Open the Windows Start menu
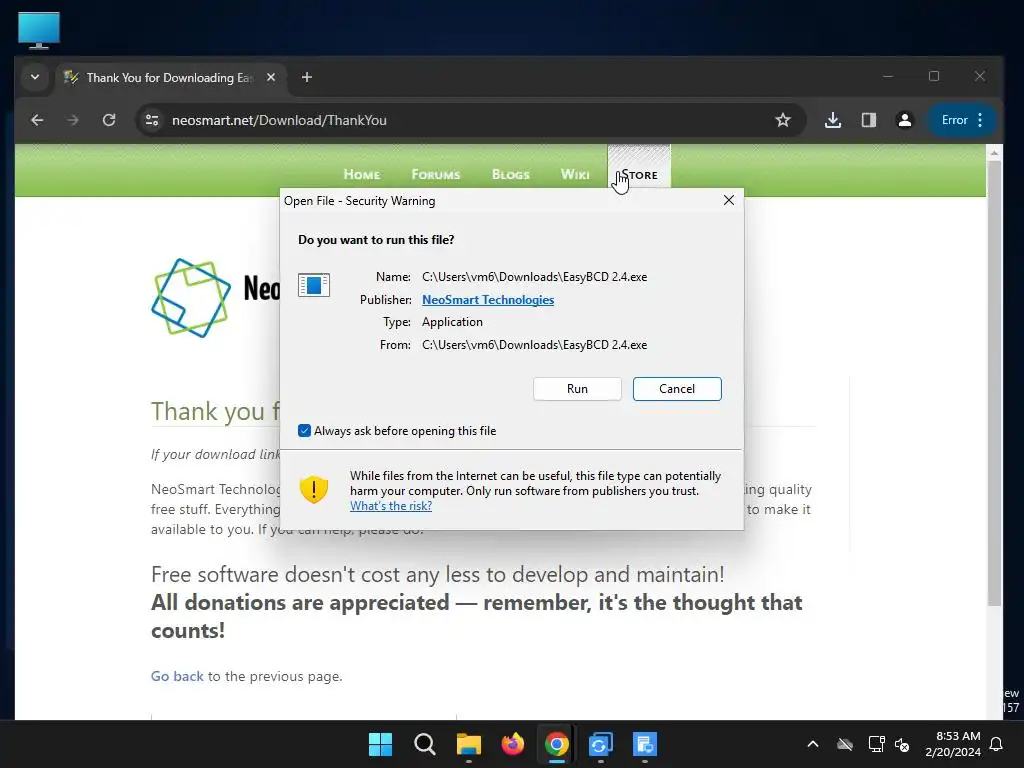The image size is (1024, 768). pos(380,744)
